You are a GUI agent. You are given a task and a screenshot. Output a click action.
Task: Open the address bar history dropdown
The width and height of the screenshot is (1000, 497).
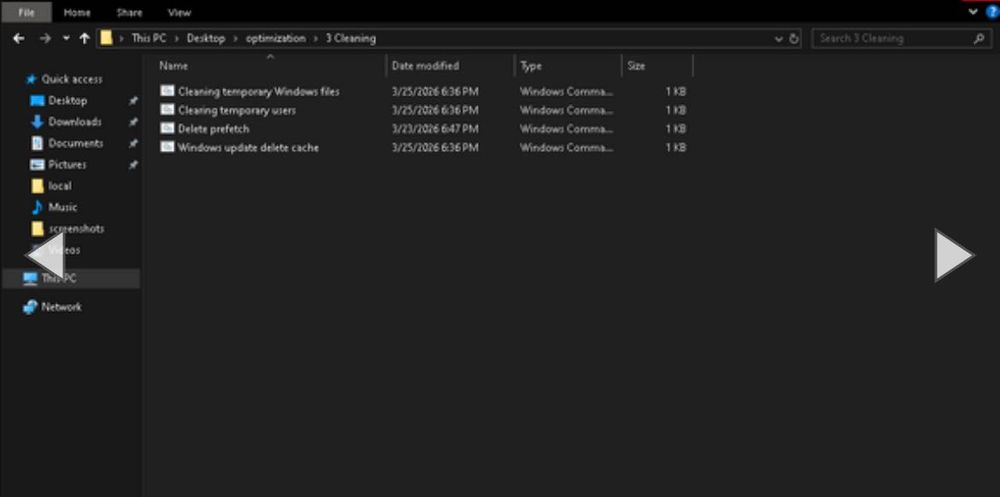click(x=779, y=39)
